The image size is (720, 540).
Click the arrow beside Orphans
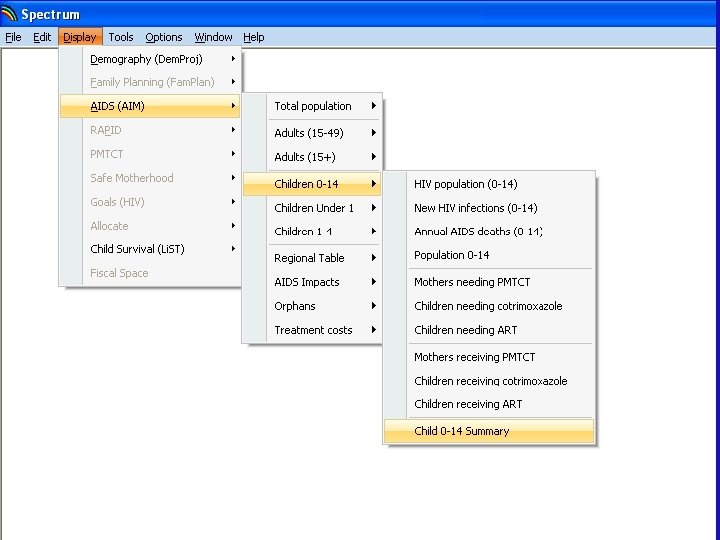click(374, 305)
